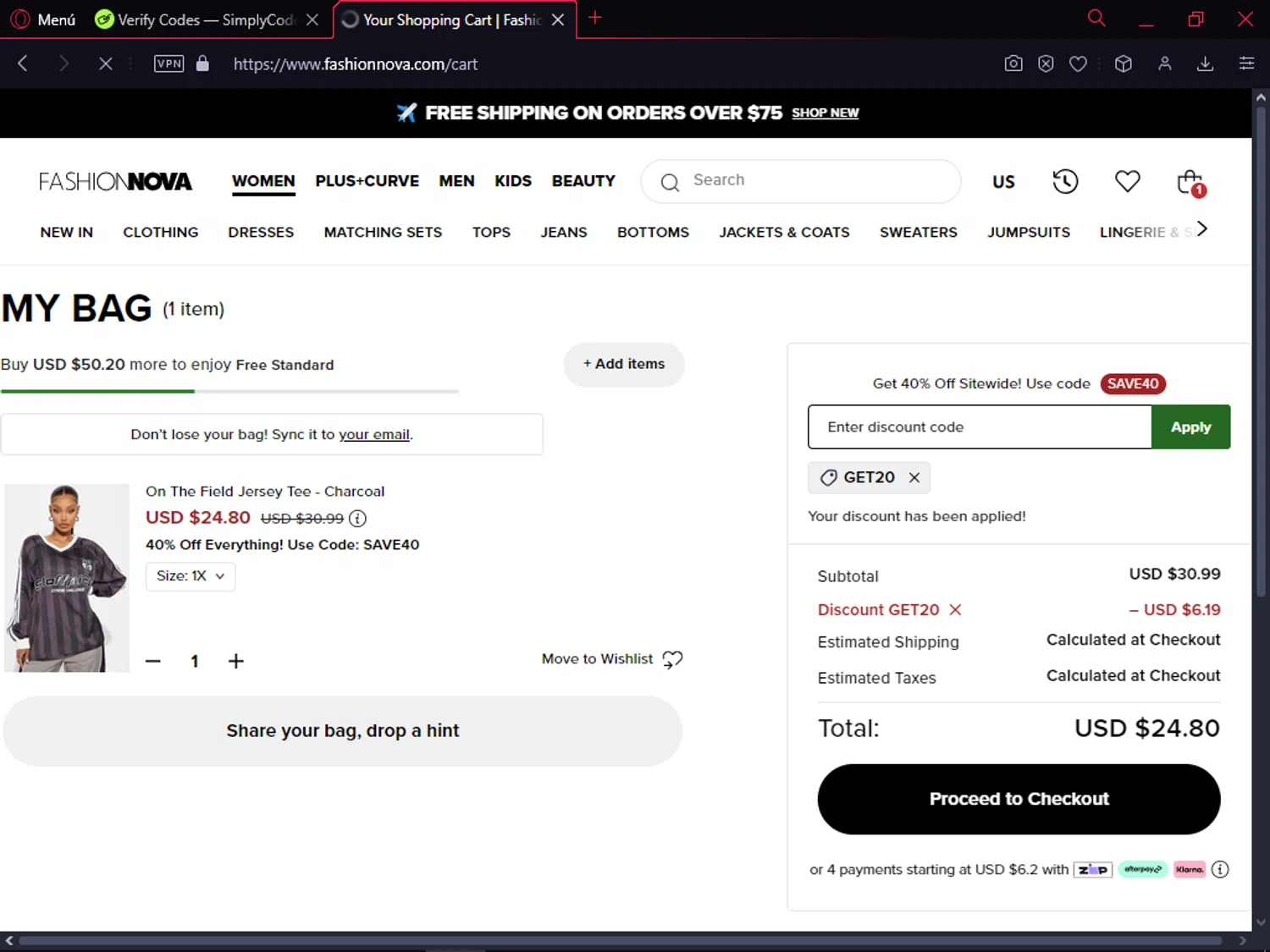Click the horizontal scrollbar at bottom
This screenshot has width=1270, height=952.
(620, 940)
